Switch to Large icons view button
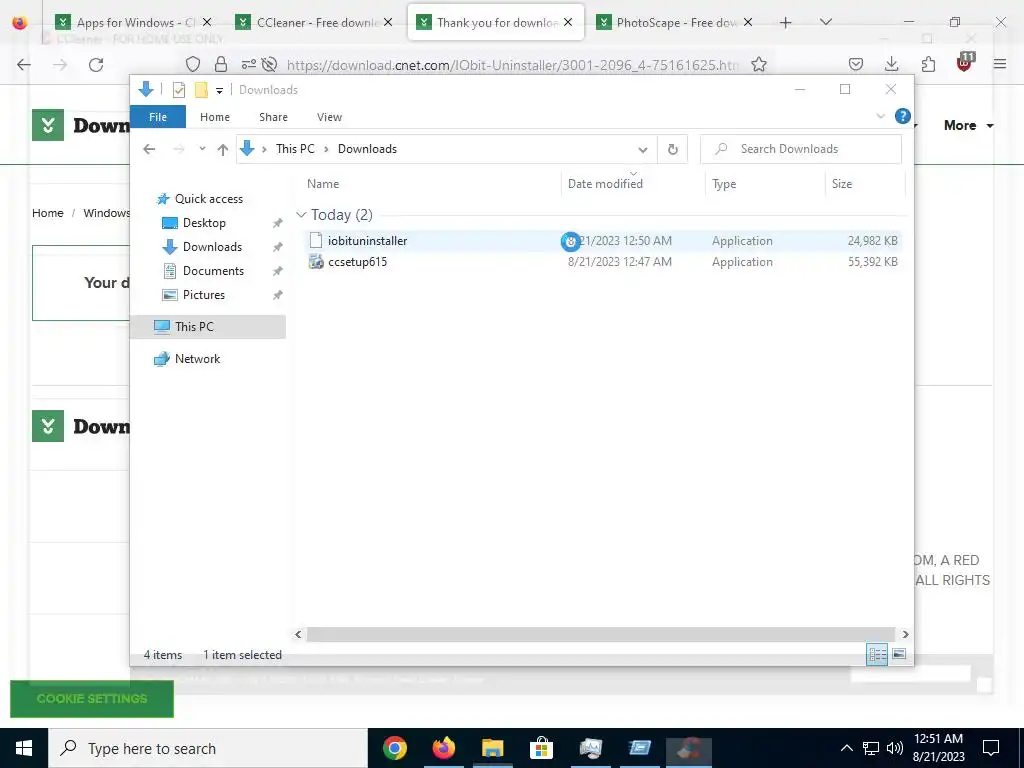 coord(899,654)
